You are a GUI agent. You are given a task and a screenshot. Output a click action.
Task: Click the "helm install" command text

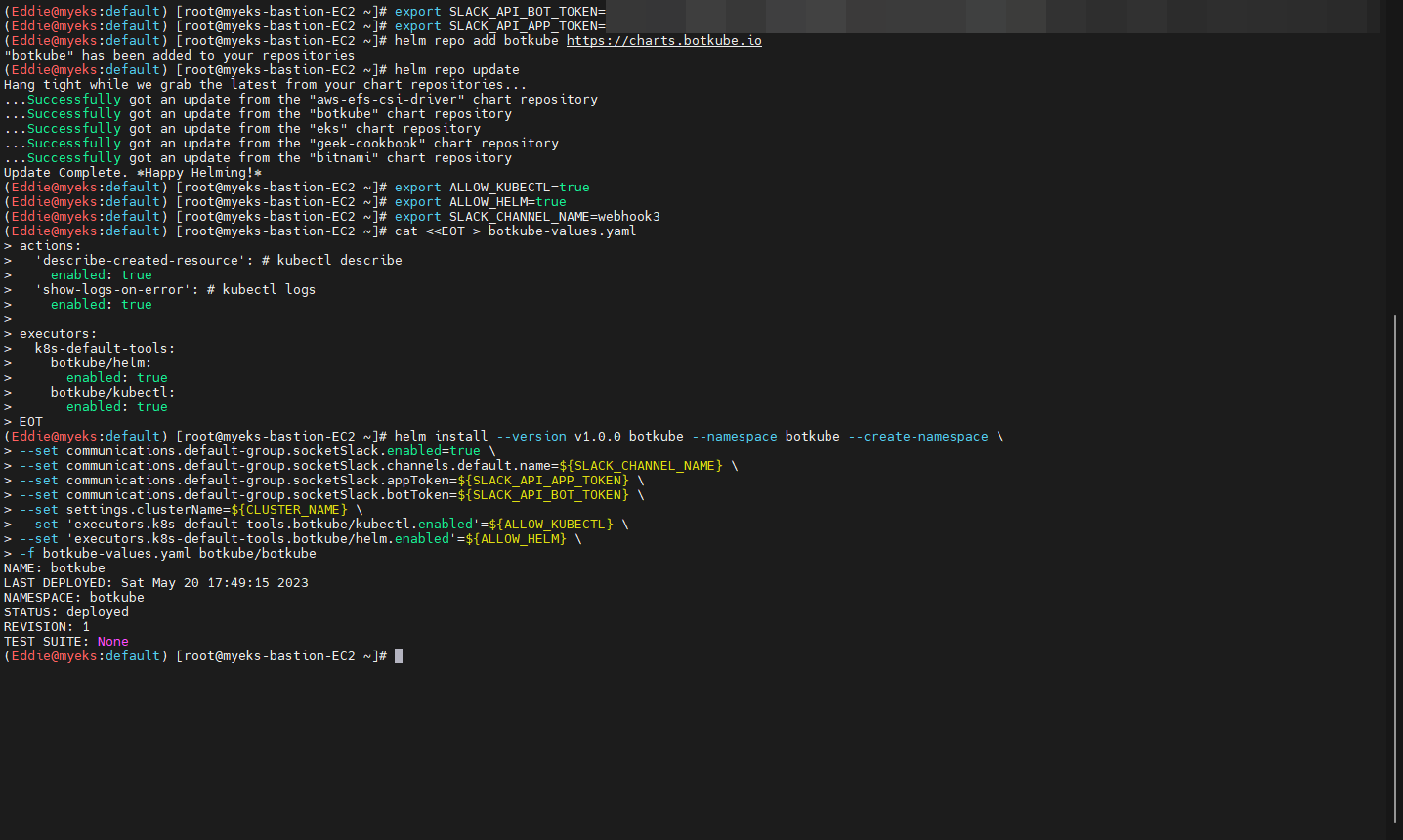click(x=442, y=437)
